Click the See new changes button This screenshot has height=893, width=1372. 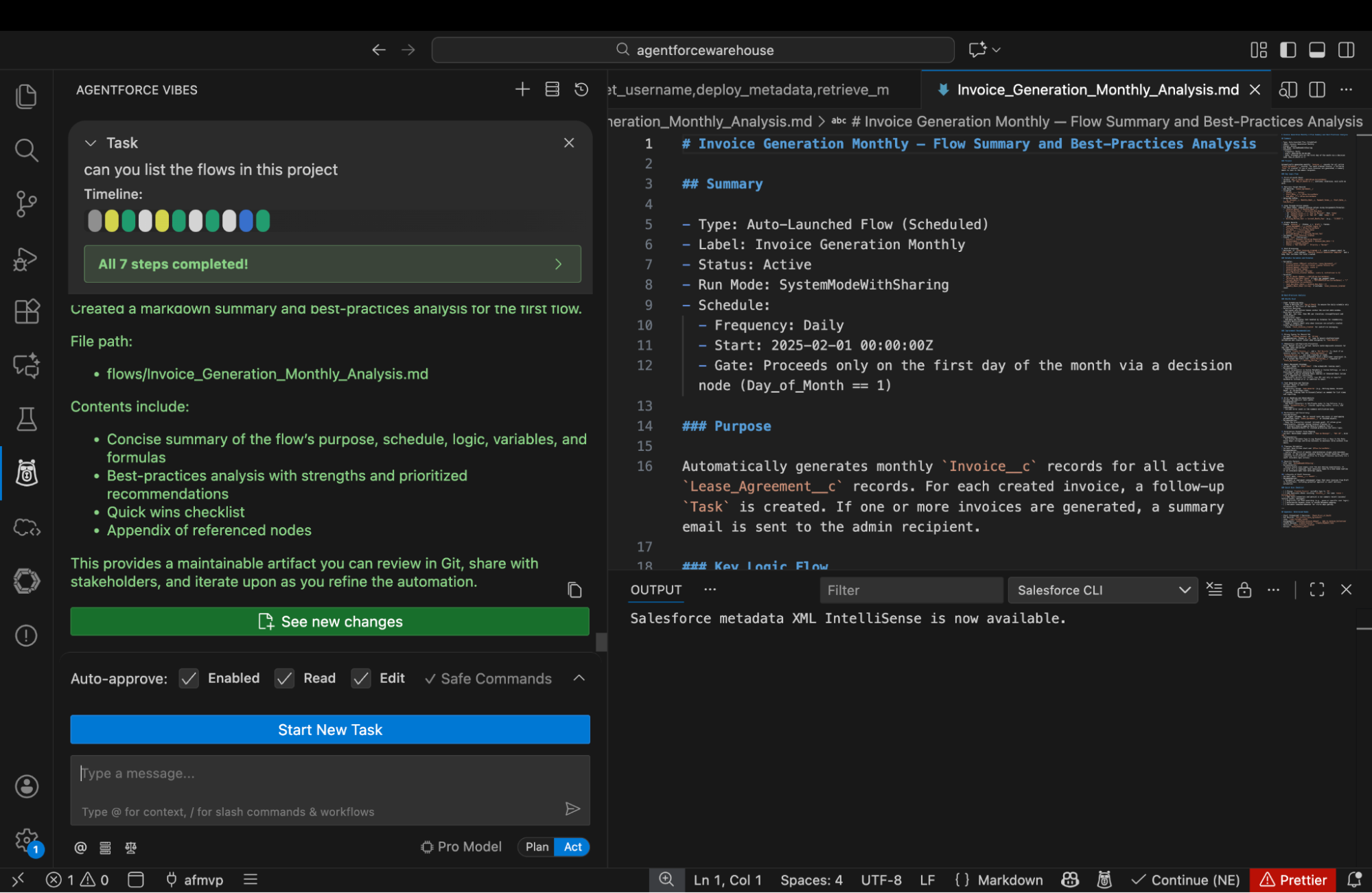pos(329,621)
